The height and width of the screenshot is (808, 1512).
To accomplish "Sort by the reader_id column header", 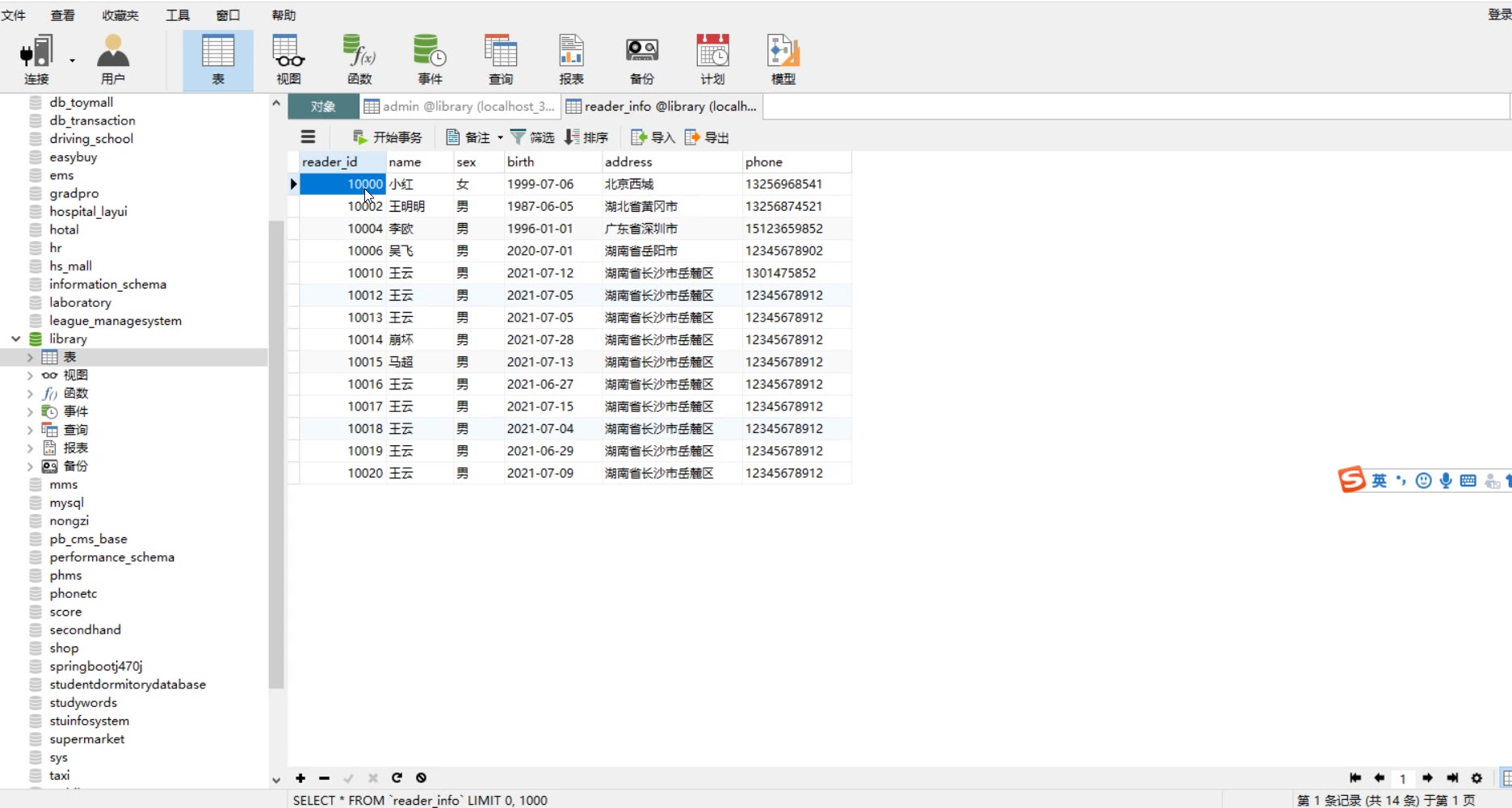I will [342, 162].
